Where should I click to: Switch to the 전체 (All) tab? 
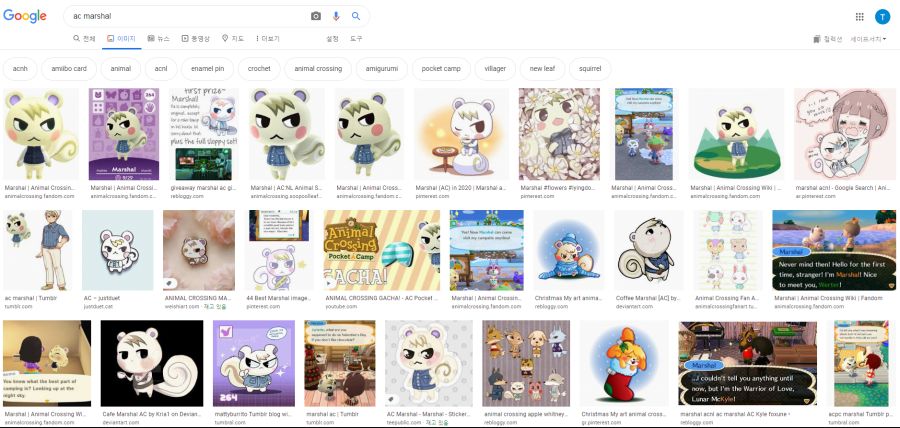84,38
